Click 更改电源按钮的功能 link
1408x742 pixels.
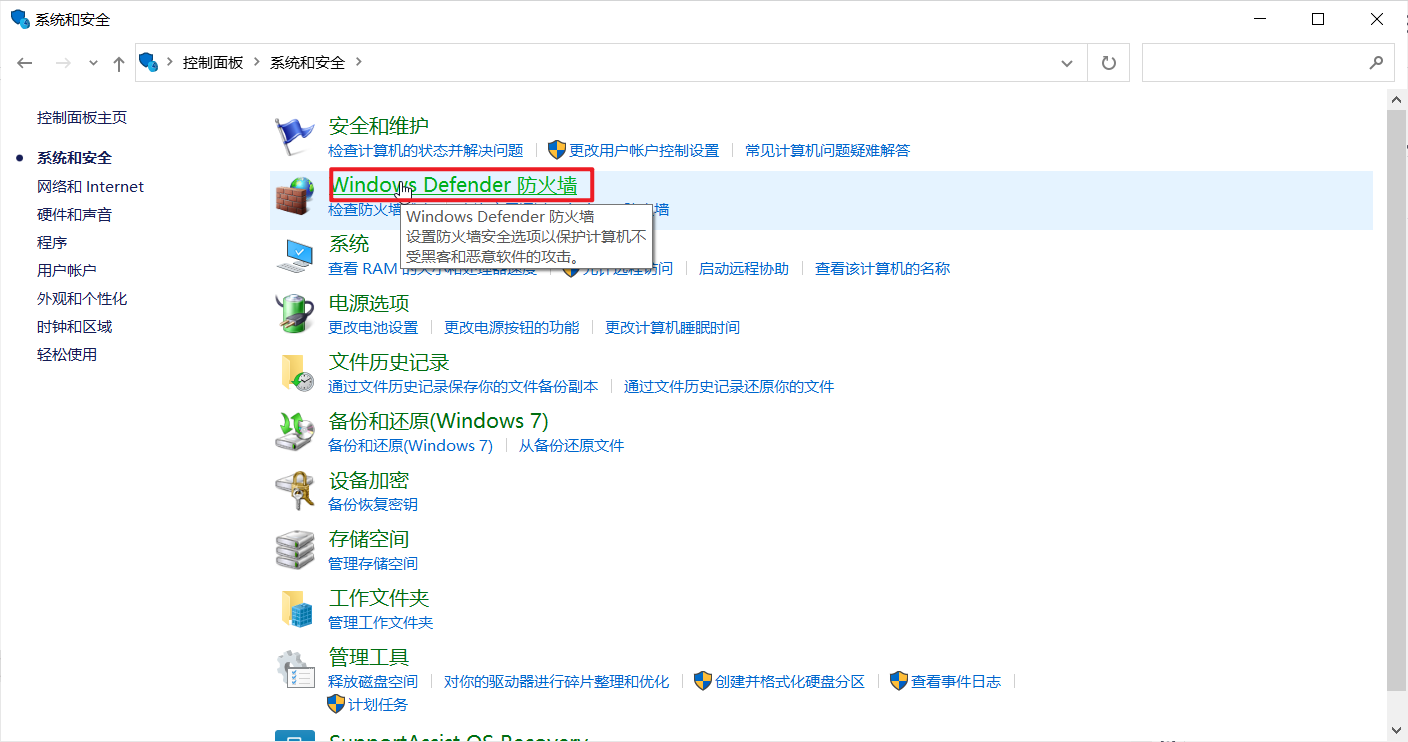click(512, 327)
